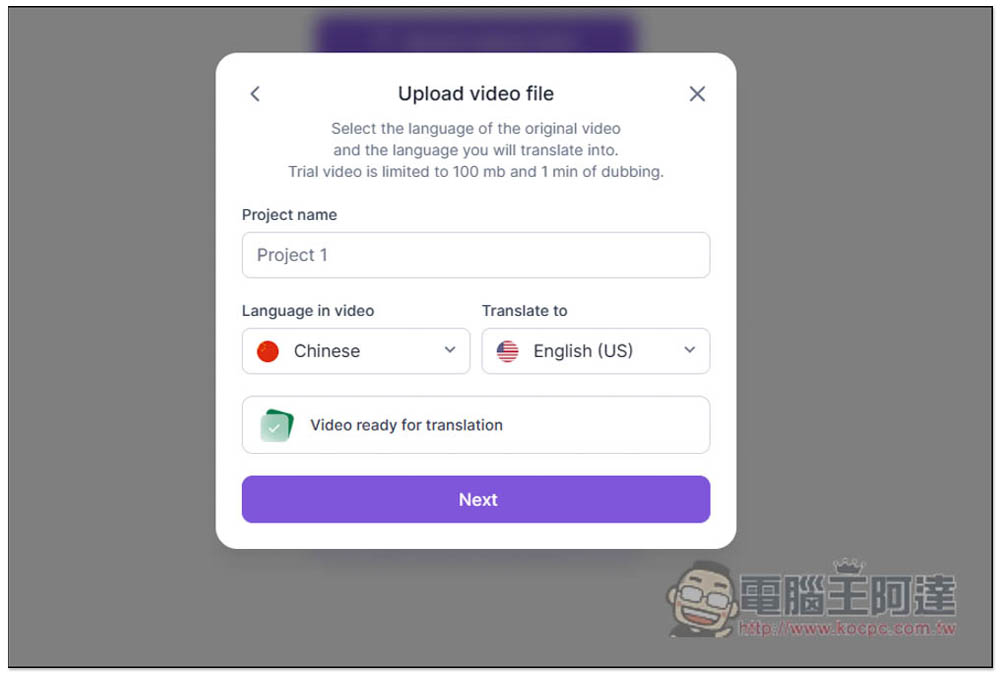
Task: Expand the English (US) dropdown arrow
Action: [x=689, y=350]
